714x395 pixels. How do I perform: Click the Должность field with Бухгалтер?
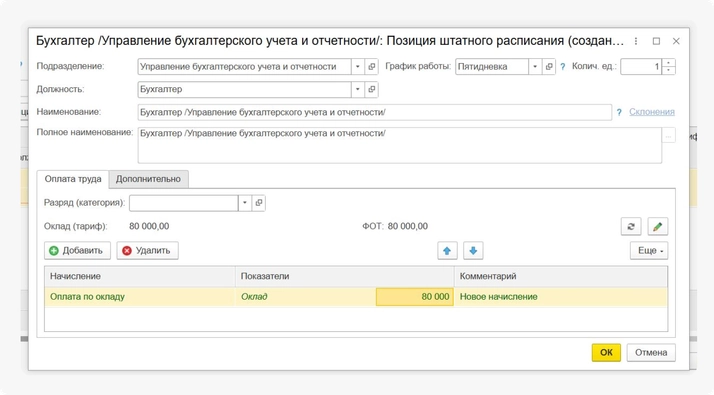coord(245,89)
